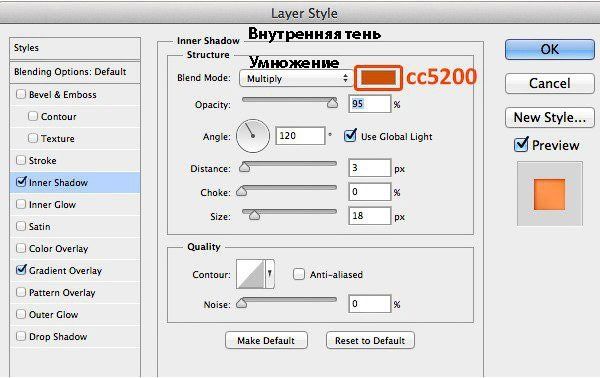Click the Make Default button
600x378 pixels.
266,340
